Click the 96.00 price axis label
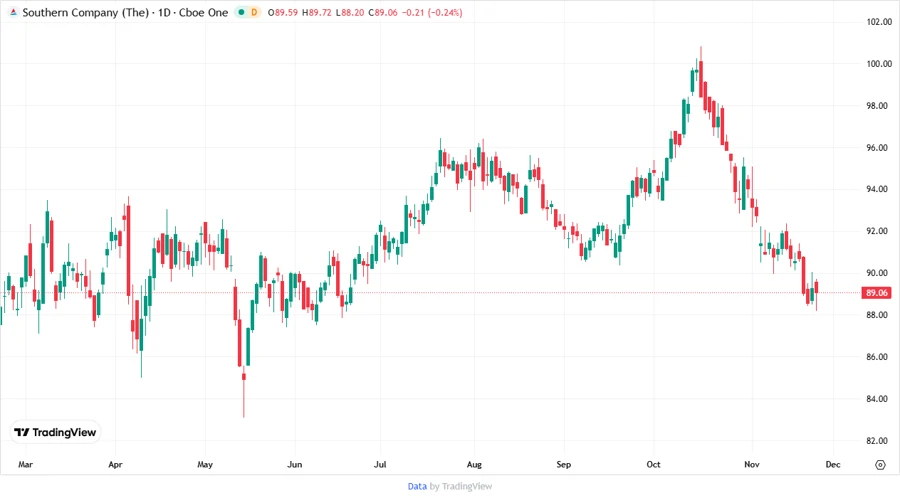The width and height of the screenshot is (900, 498). pyautogui.click(x=877, y=147)
